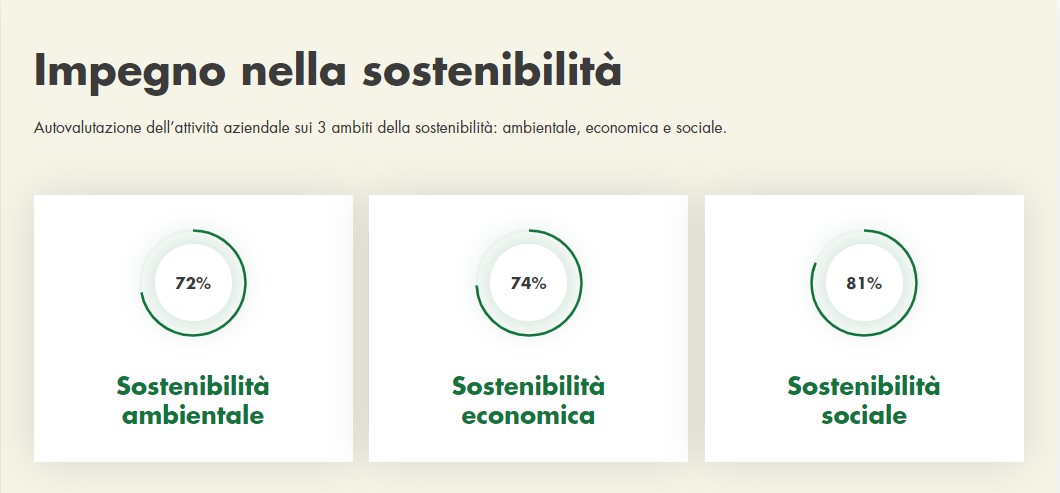The width and height of the screenshot is (1060, 493).
Task: Click the word "sociale" in the third card title
Action: (864, 415)
